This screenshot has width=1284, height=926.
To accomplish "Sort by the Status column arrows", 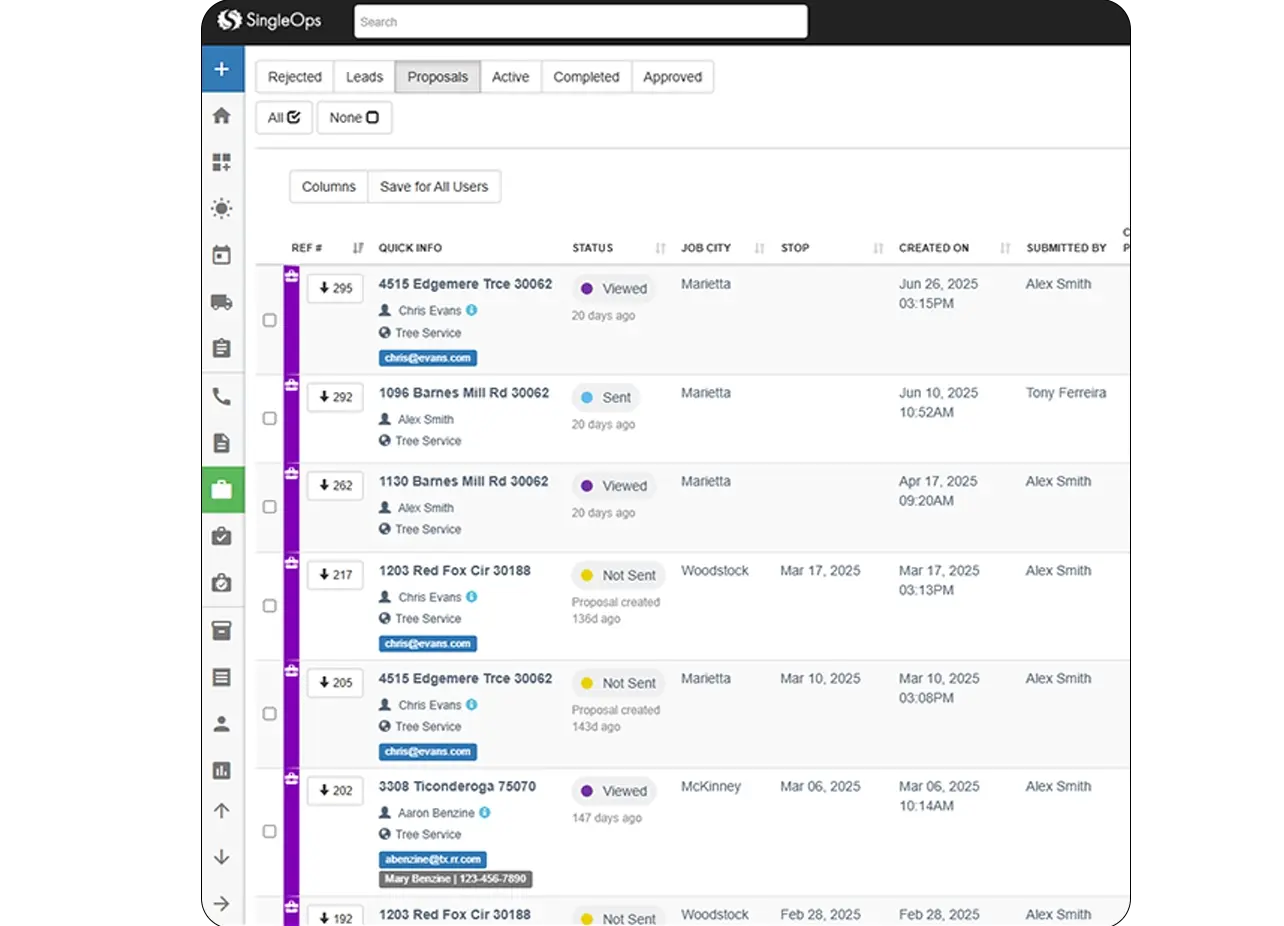I will tap(660, 248).
